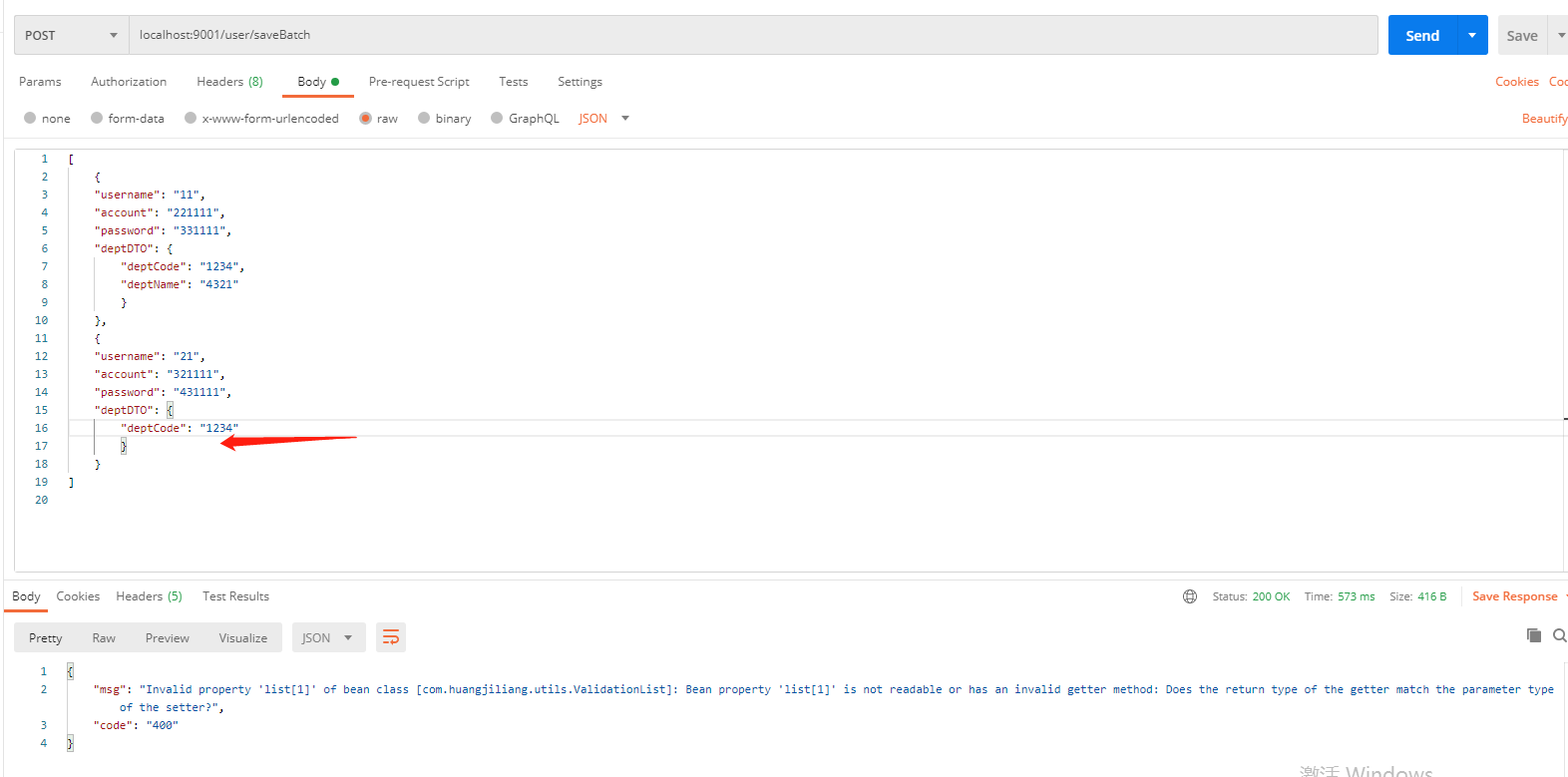Open search in response with the magnifier icon
Viewport: 1568px width, 777px height.
pos(1560,635)
